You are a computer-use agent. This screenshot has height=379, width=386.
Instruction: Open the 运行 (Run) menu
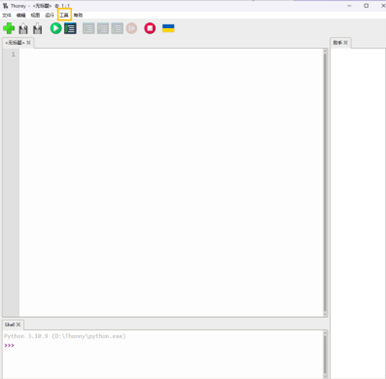point(50,15)
